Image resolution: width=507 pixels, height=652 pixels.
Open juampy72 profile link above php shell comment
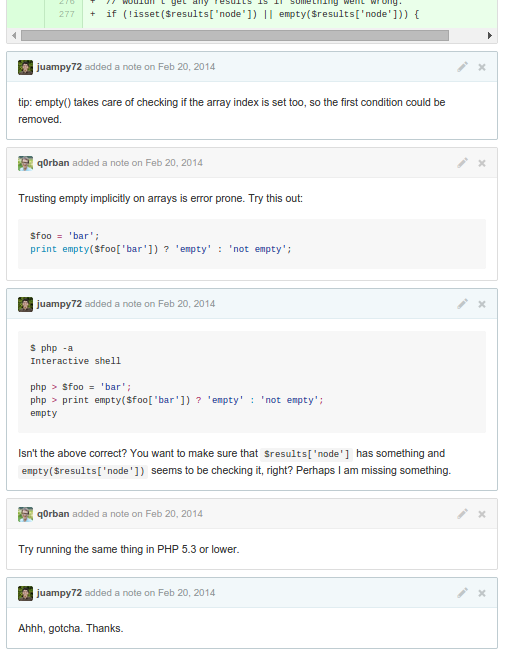click(x=59, y=304)
